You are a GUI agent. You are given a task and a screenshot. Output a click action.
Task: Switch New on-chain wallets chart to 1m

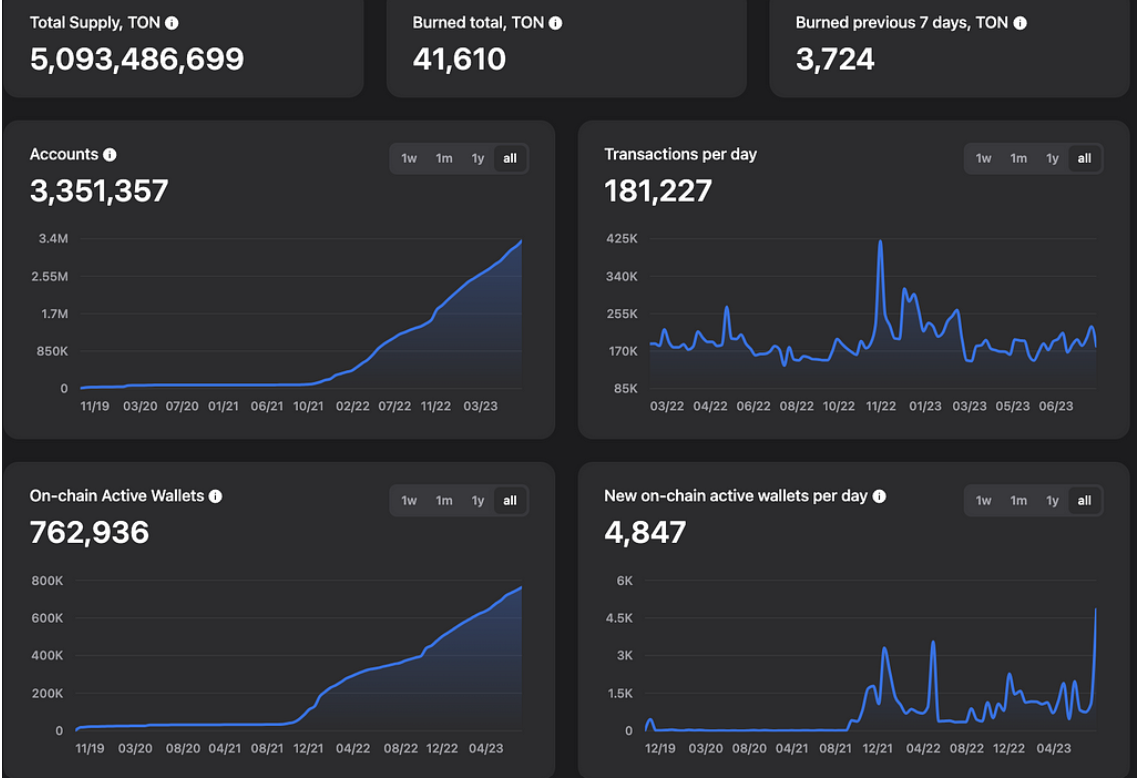[x=1018, y=500]
